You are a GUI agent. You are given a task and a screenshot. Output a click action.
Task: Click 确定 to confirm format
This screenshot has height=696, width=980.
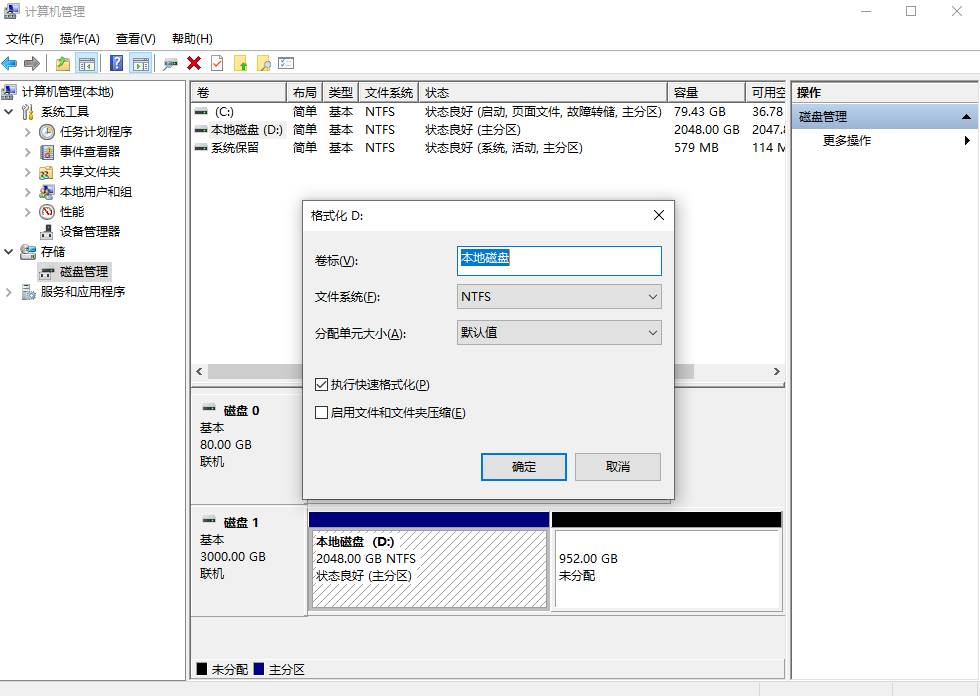coord(524,467)
